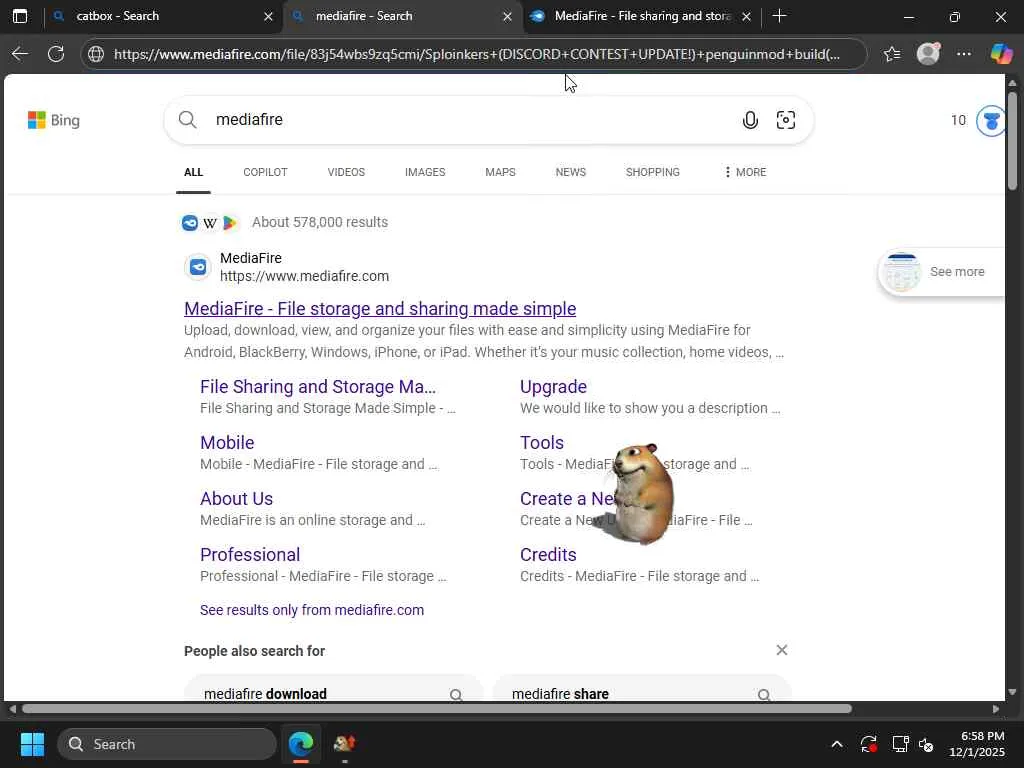The height and width of the screenshot is (768, 1024).
Task: Switch to the MAPS search tab
Action: pyautogui.click(x=500, y=172)
